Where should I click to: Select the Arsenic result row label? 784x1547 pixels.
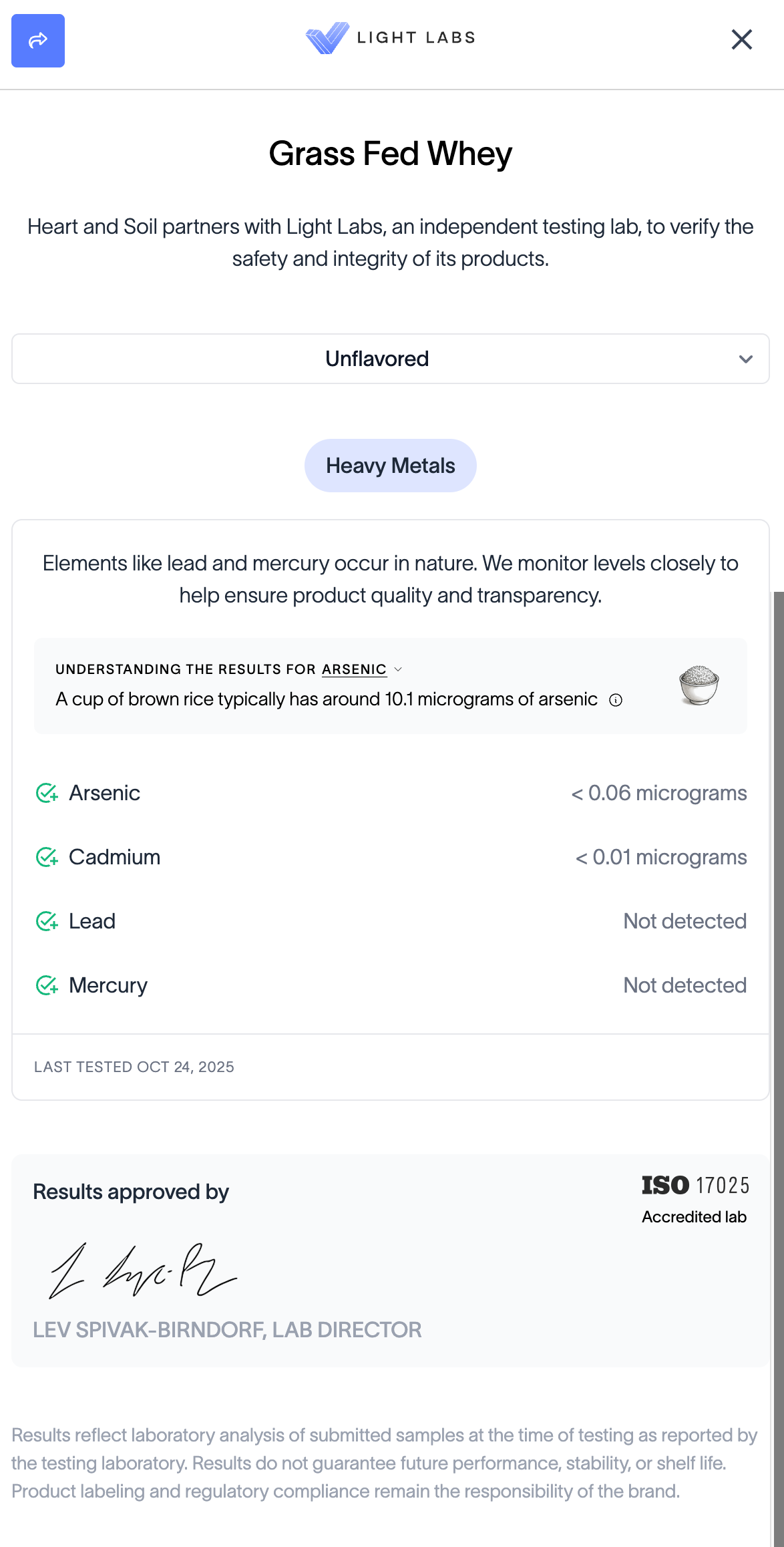point(104,793)
